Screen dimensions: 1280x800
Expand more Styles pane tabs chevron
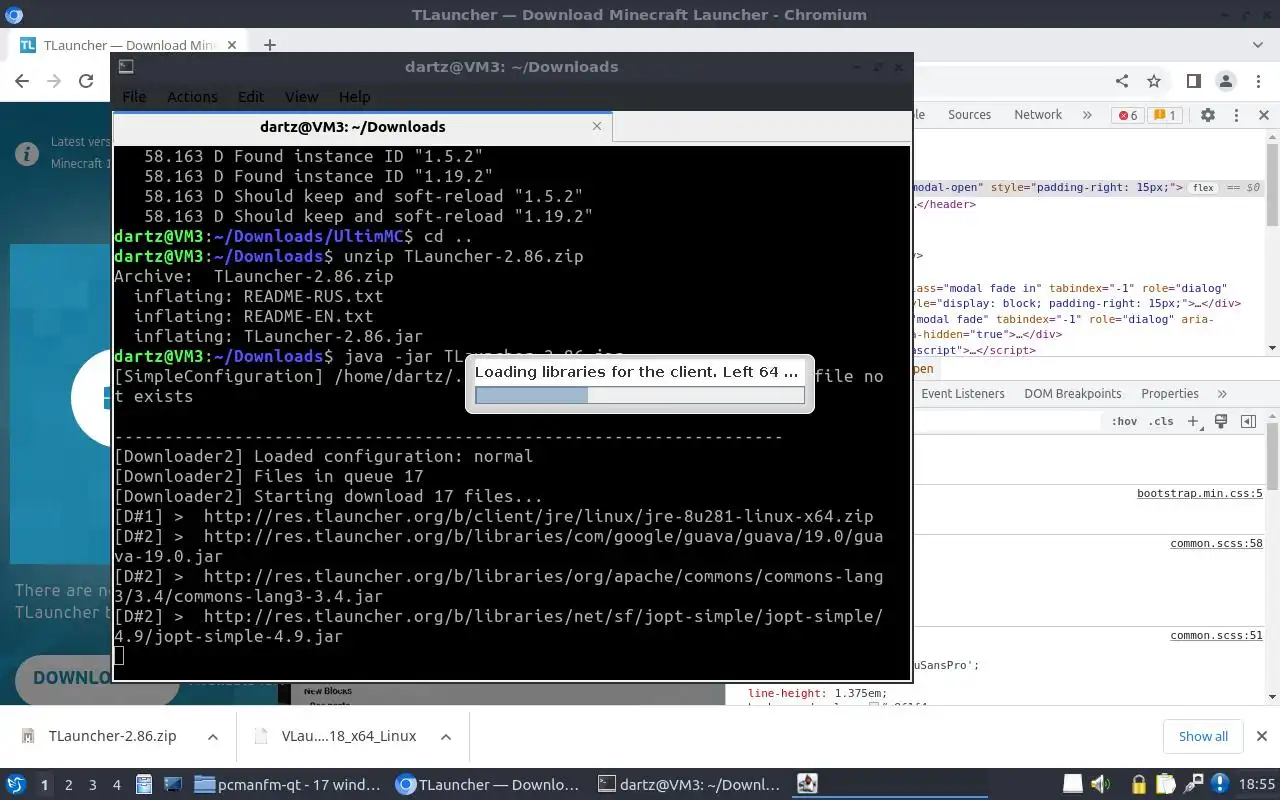(x=1222, y=394)
